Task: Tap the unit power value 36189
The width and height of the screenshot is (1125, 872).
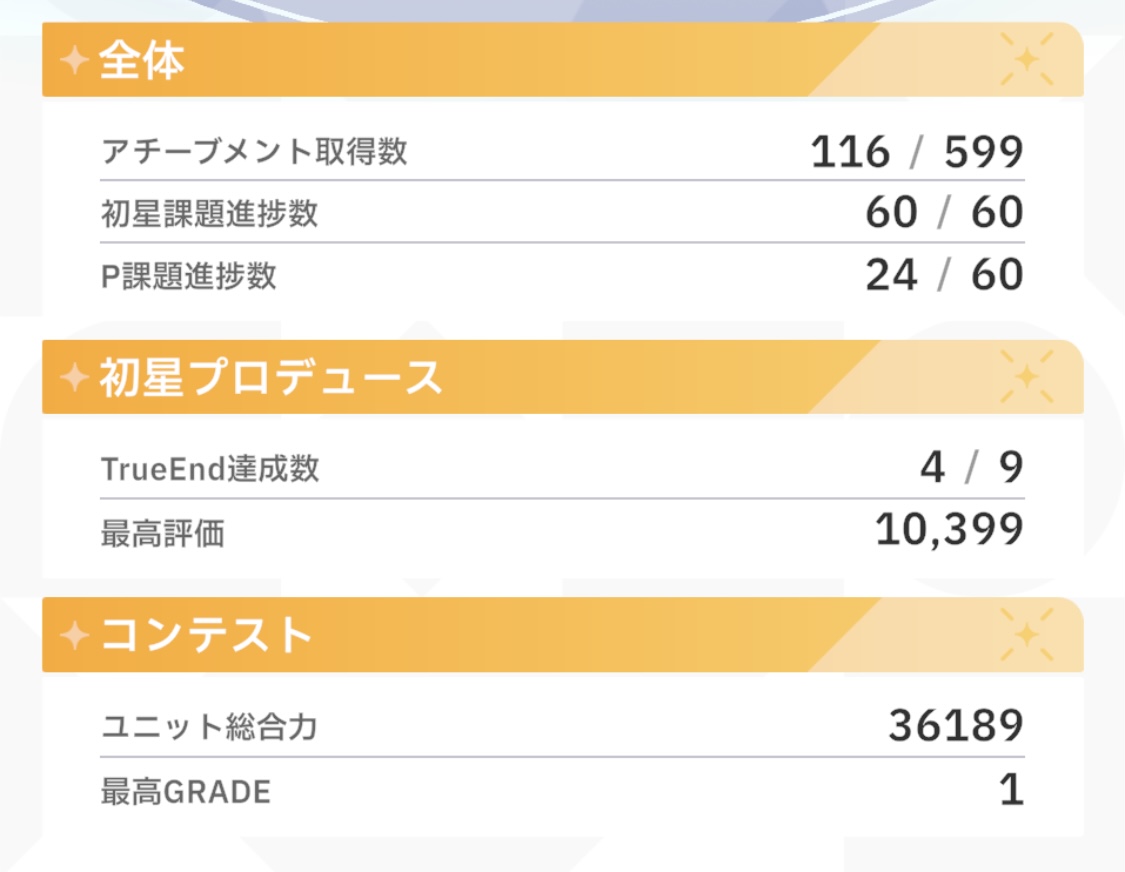Action: coord(955,727)
